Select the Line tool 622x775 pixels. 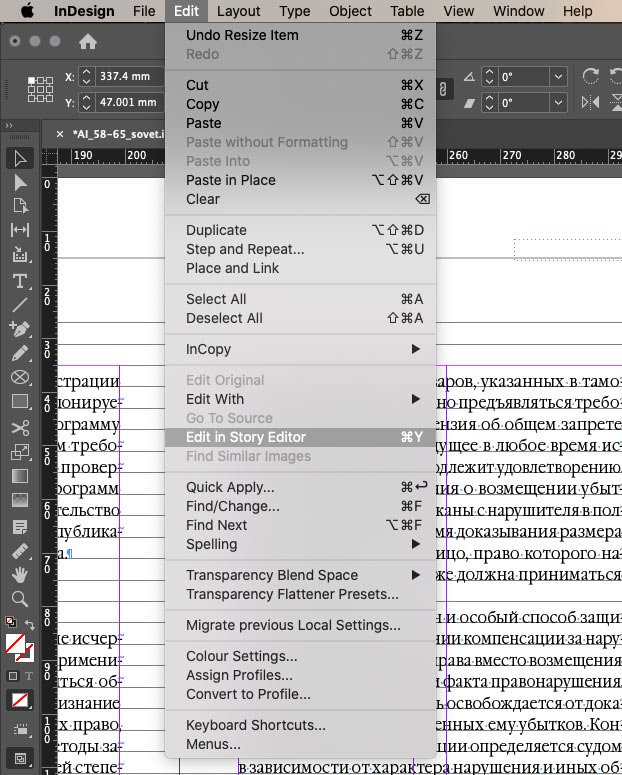(x=20, y=304)
